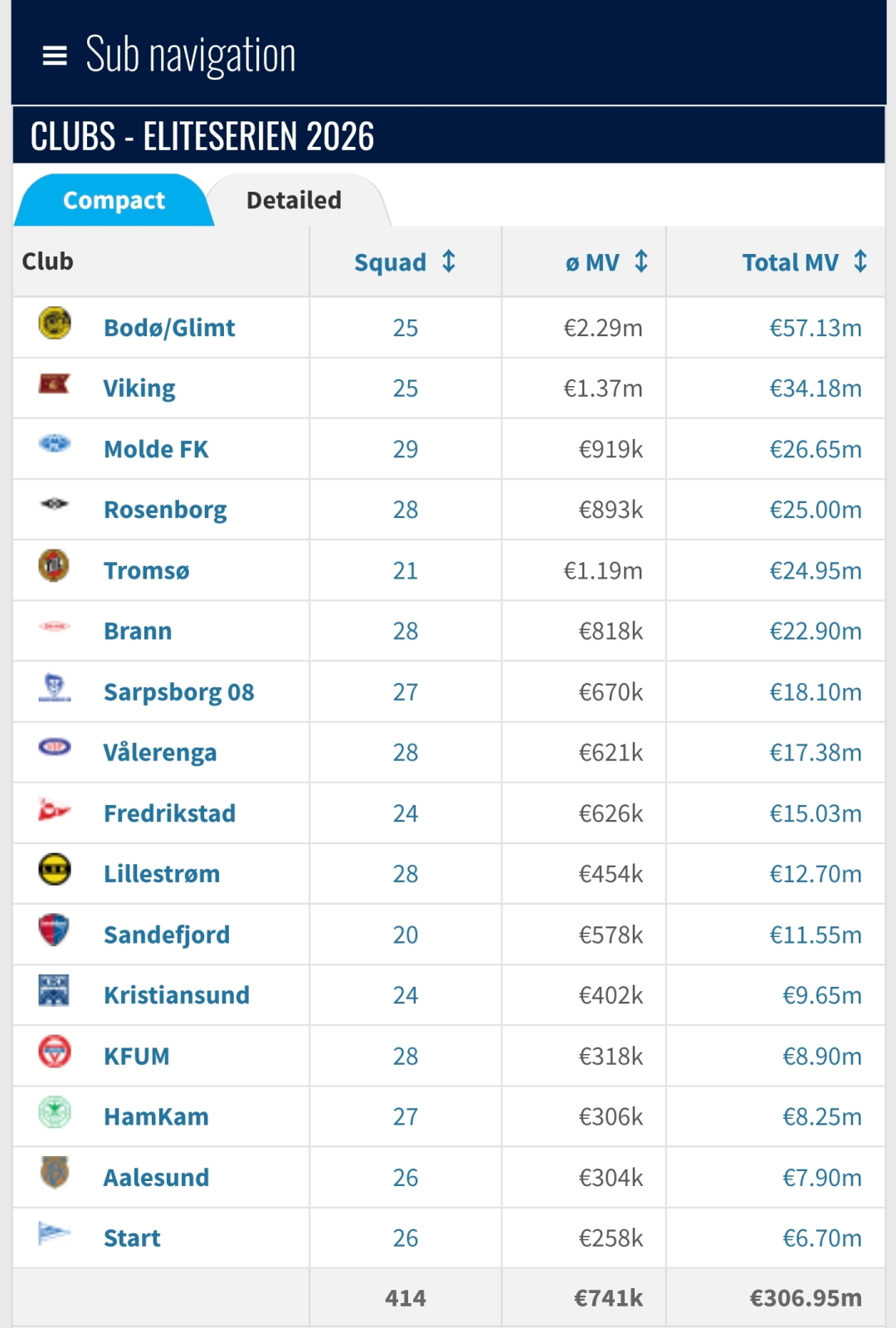
Task: Open the Aalesund club page link
Action: click(x=156, y=1178)
